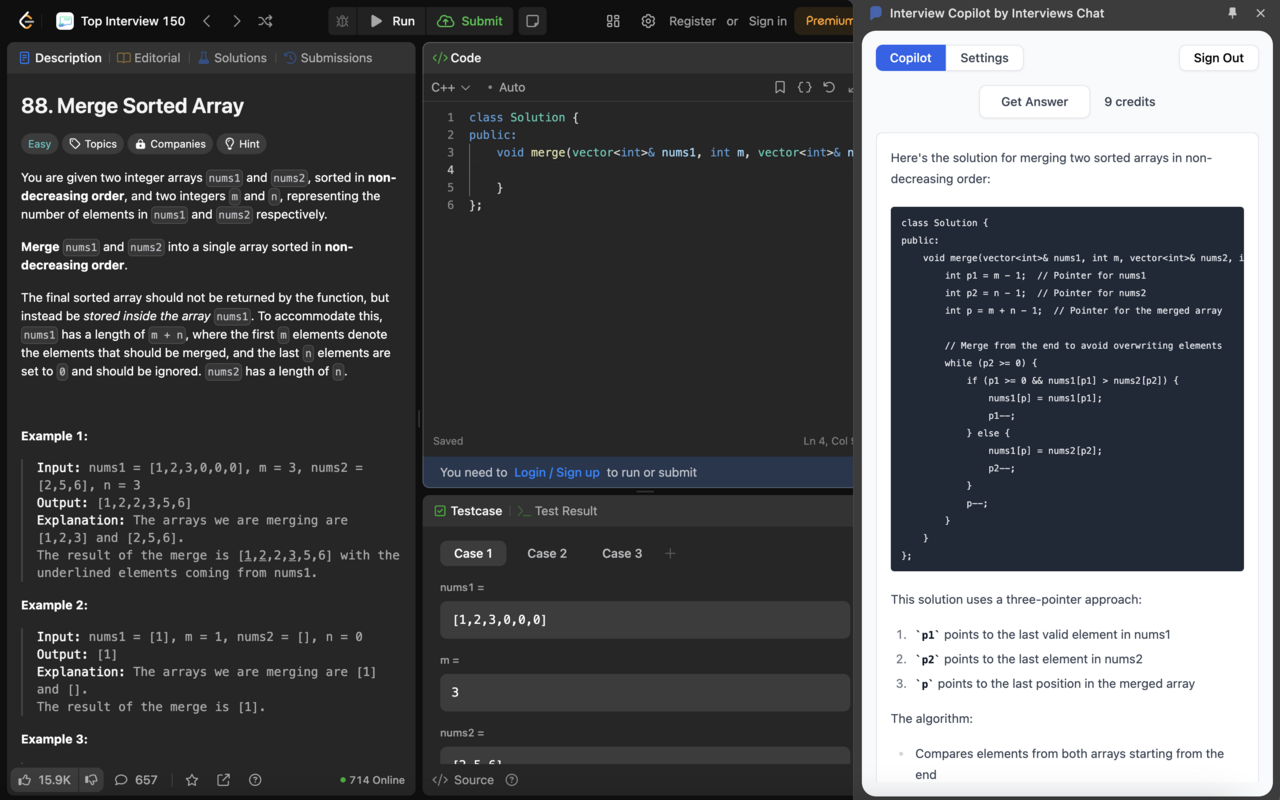Toggle the Auto mode in the code editor
The height and width of the screenshot is (800, 1280).
click(506, 87)
